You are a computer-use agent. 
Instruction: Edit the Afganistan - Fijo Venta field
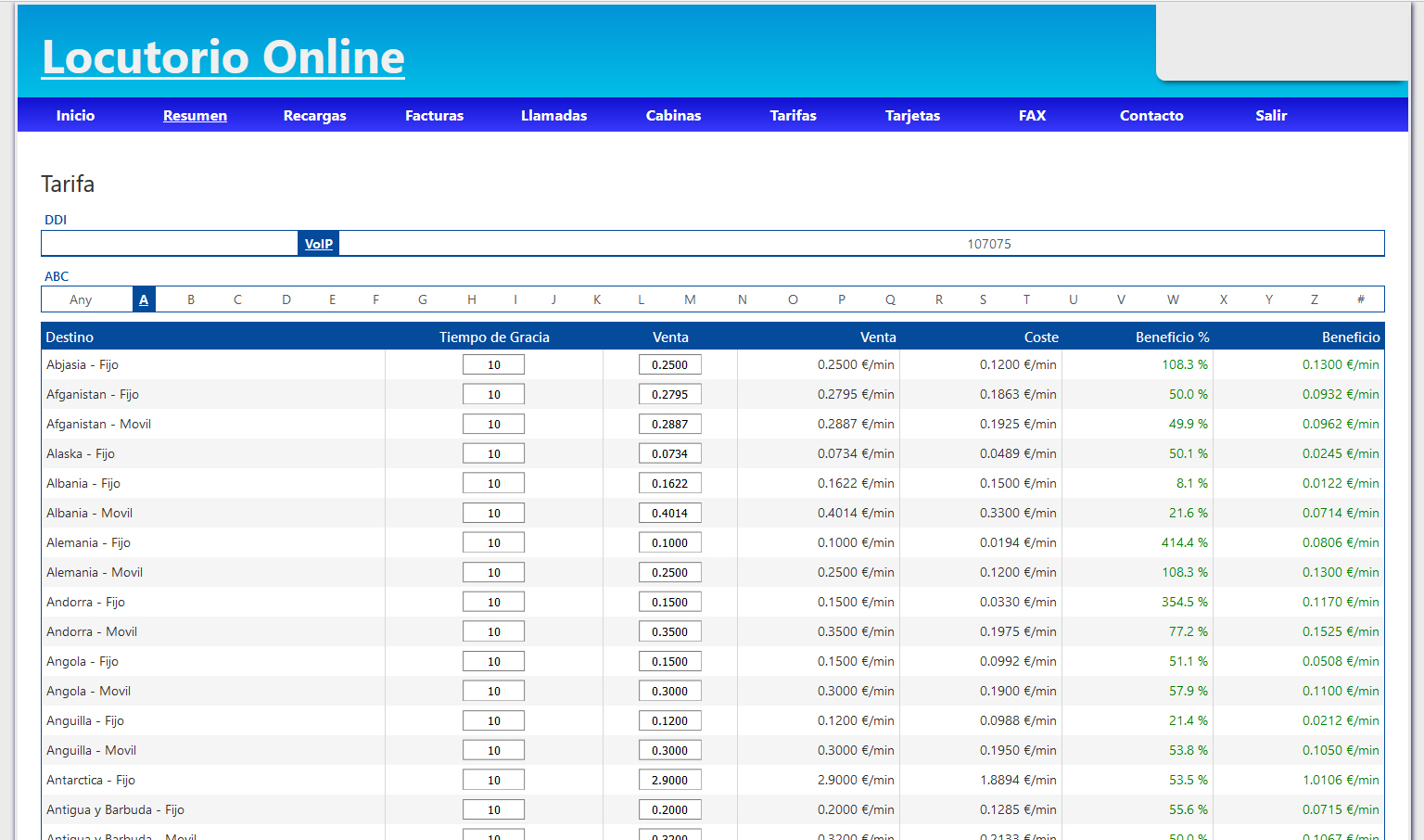click(x=670, y=394)
